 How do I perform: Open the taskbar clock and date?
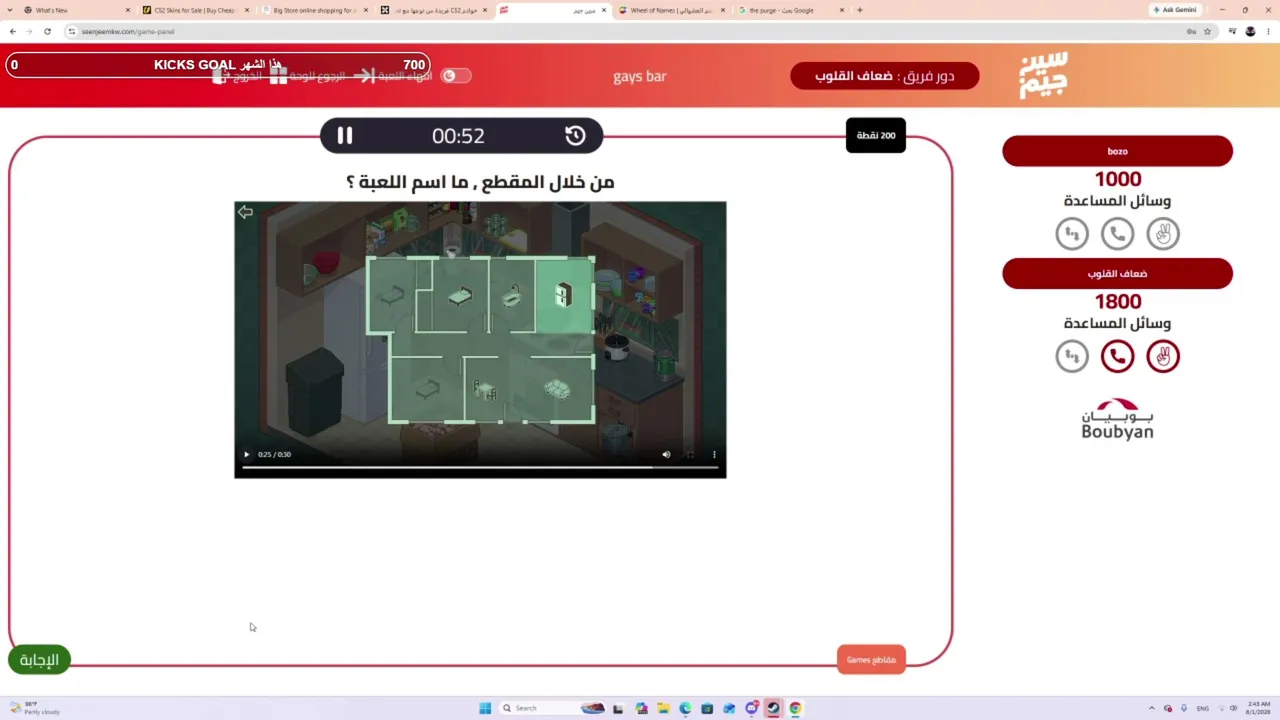[1258, 708]
